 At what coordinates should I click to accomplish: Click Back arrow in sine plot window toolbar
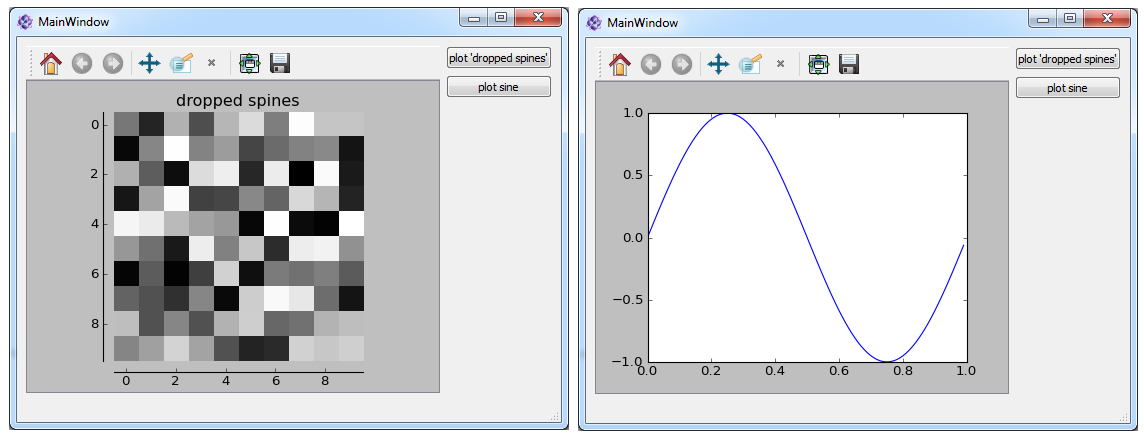(651, 64)
